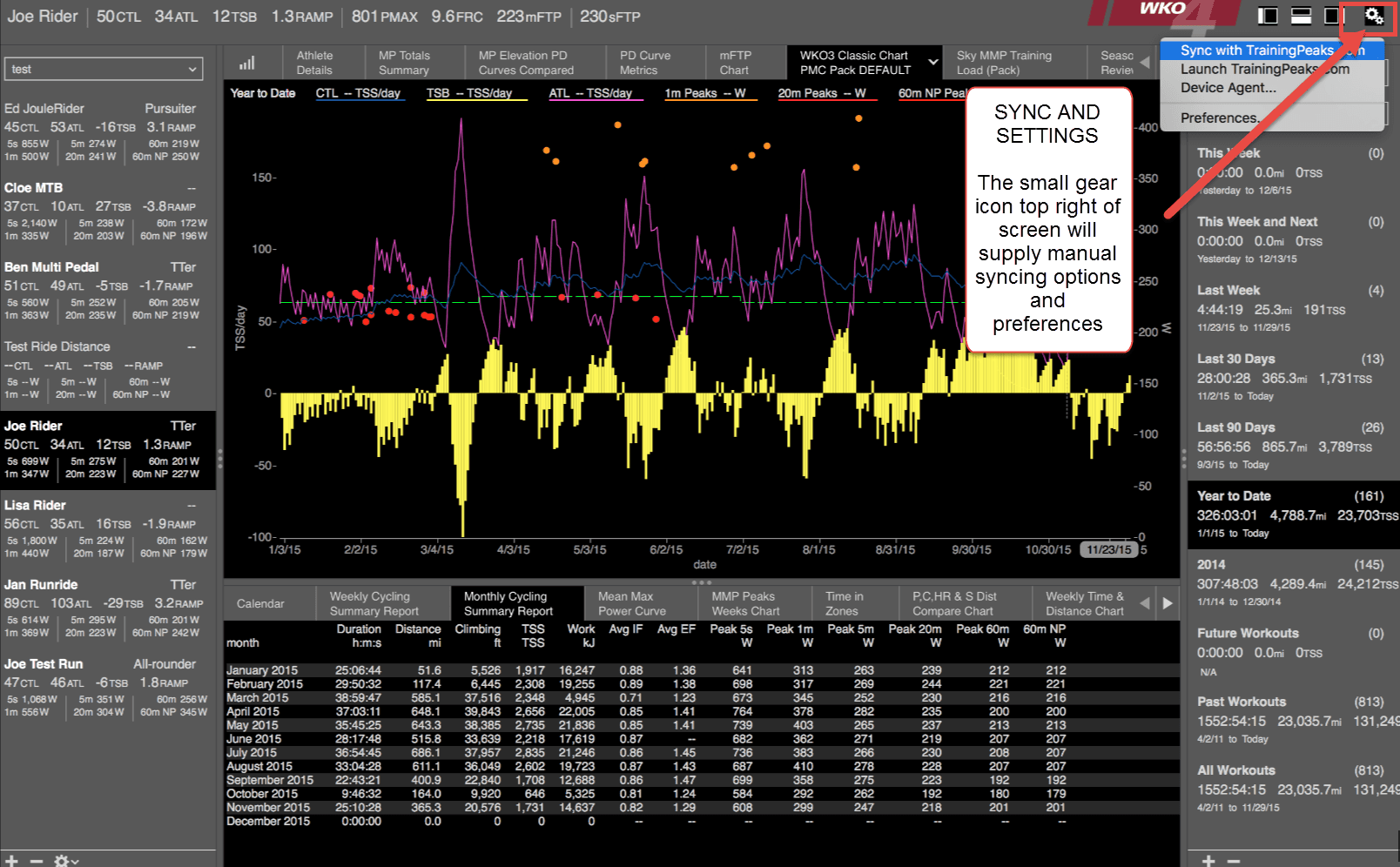This screenshot has width=1400, height=867.
Task: Remove a date range with the minus under date ranges
Action: point(1234,860)
